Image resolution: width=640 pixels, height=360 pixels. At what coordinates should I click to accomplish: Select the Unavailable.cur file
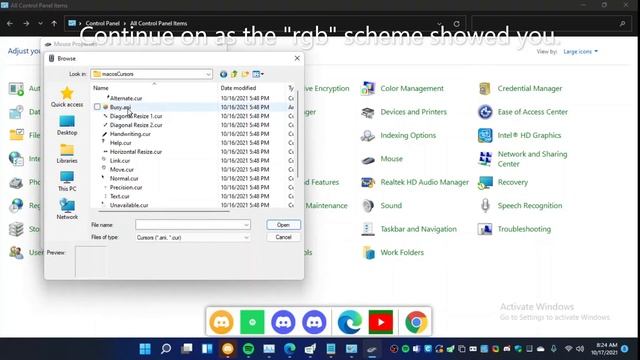tap(129, 205)
